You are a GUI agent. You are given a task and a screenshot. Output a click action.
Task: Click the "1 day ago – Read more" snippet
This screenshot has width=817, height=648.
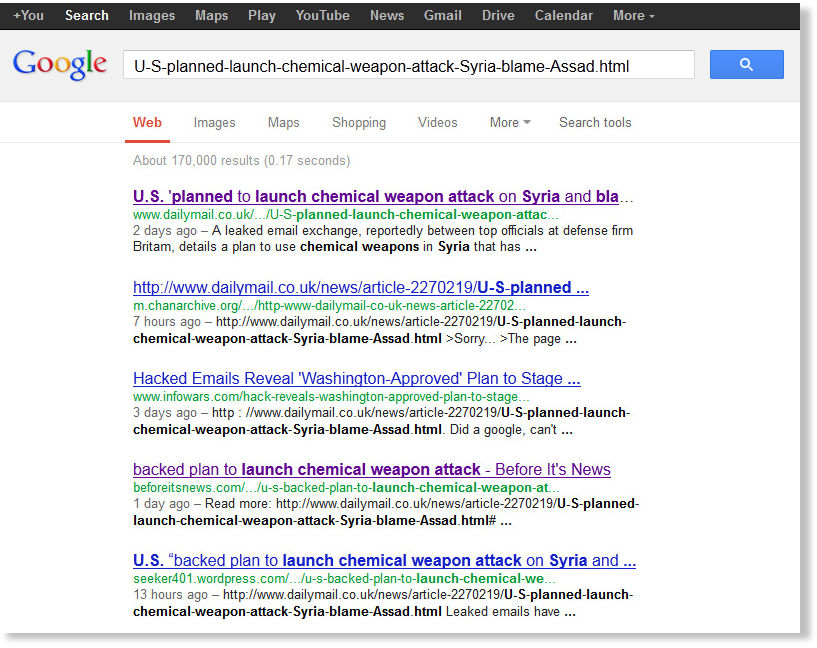pyautogui.click(x=386, y=512)
